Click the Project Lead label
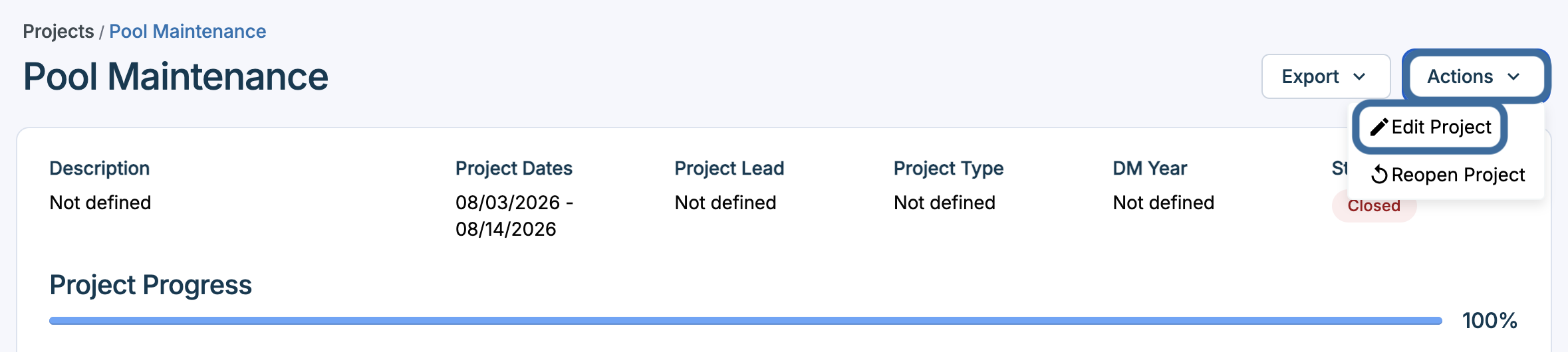Screen dimensions: 1568x352 point(729,168)
